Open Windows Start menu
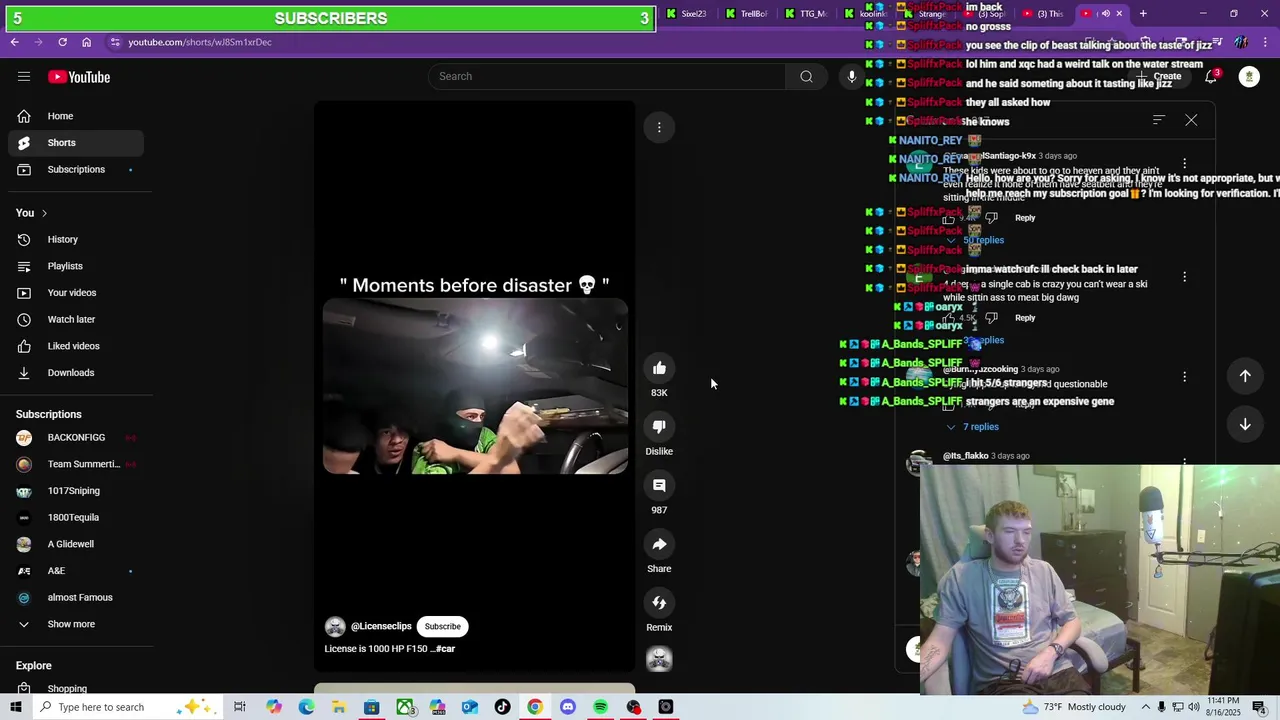 tap(15, 707)
